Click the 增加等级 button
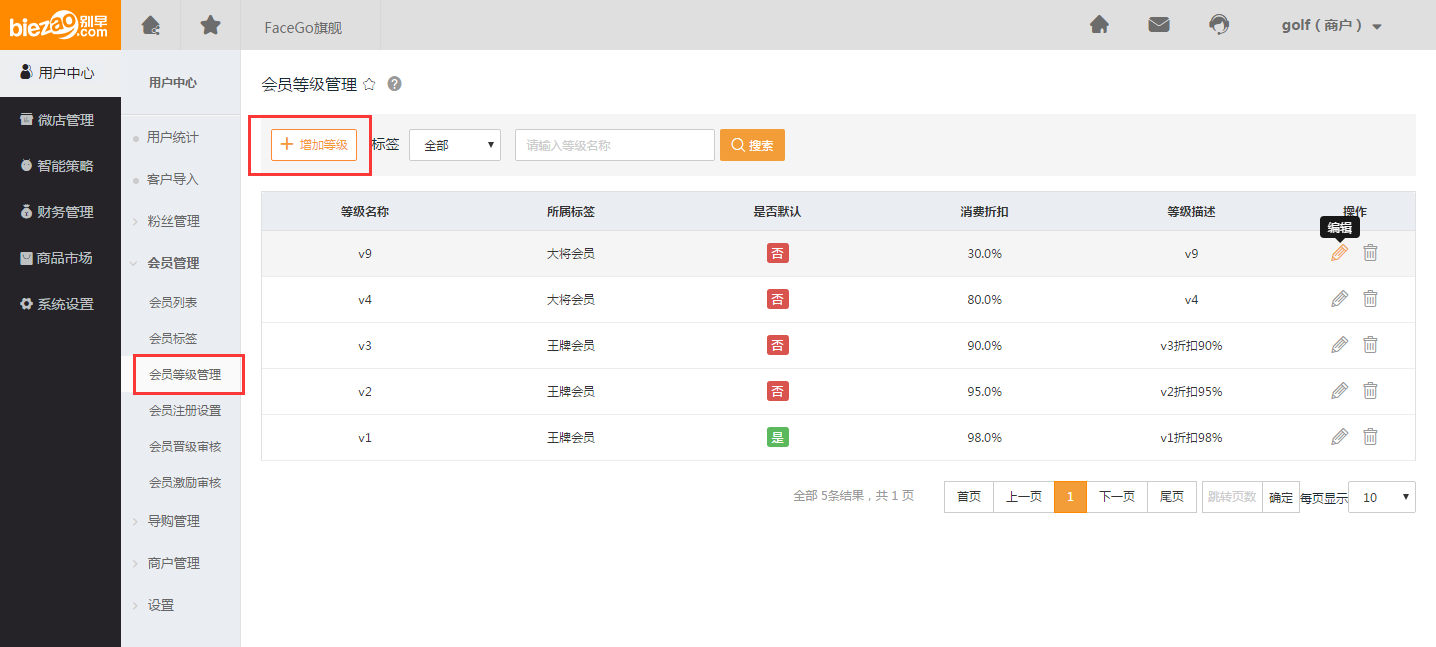Screen dimensions: 1436x647 pos(314,145)
